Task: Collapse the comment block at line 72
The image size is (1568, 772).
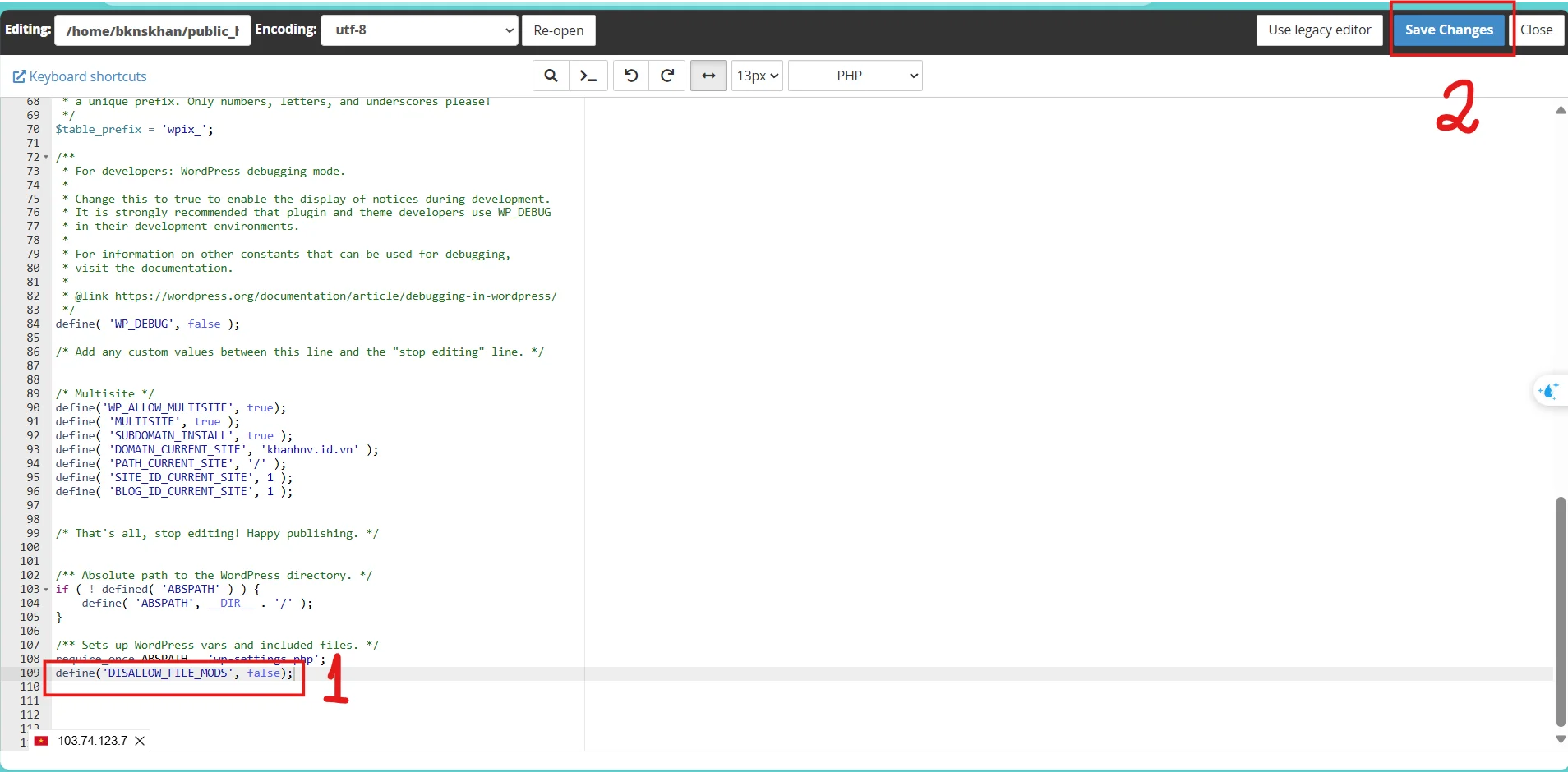Action: 46,157
